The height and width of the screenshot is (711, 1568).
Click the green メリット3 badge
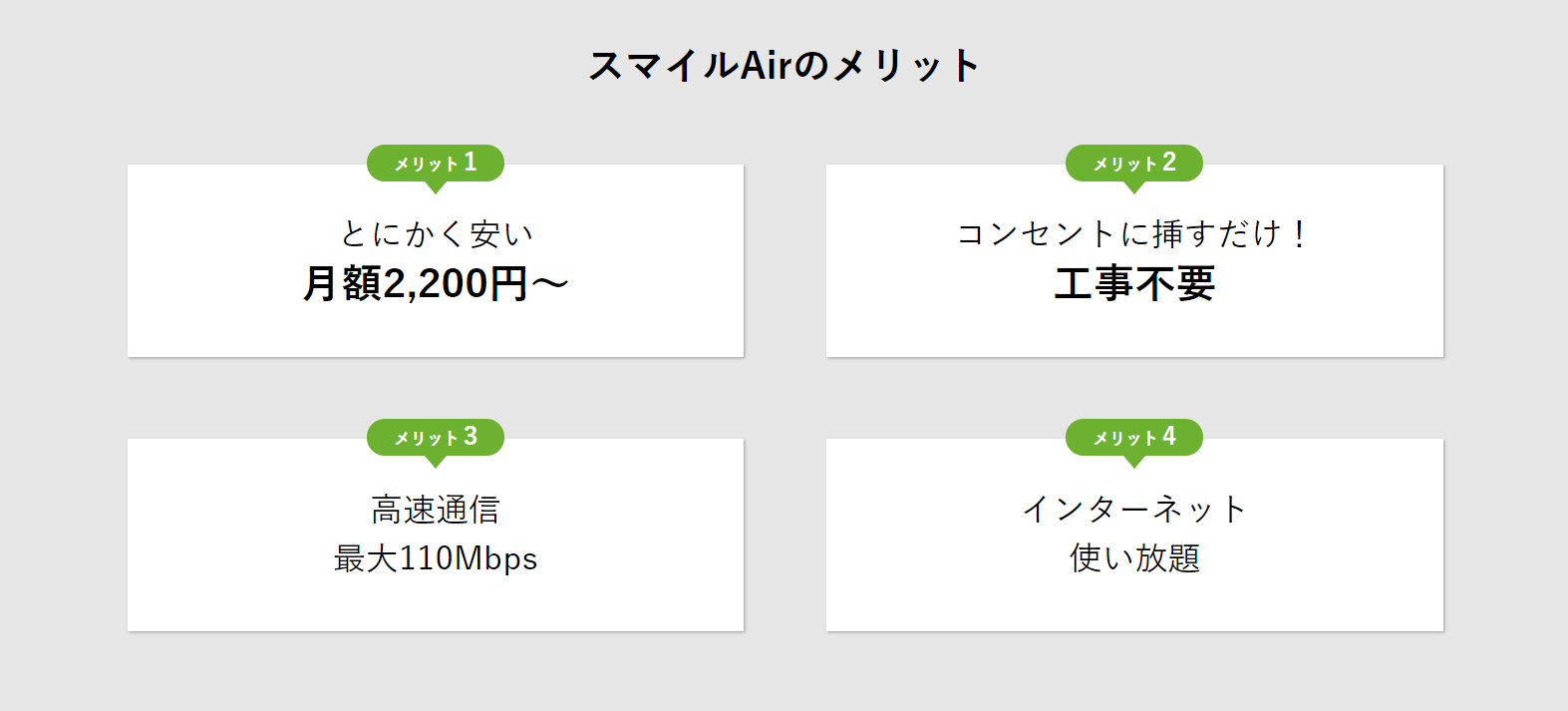436,438
